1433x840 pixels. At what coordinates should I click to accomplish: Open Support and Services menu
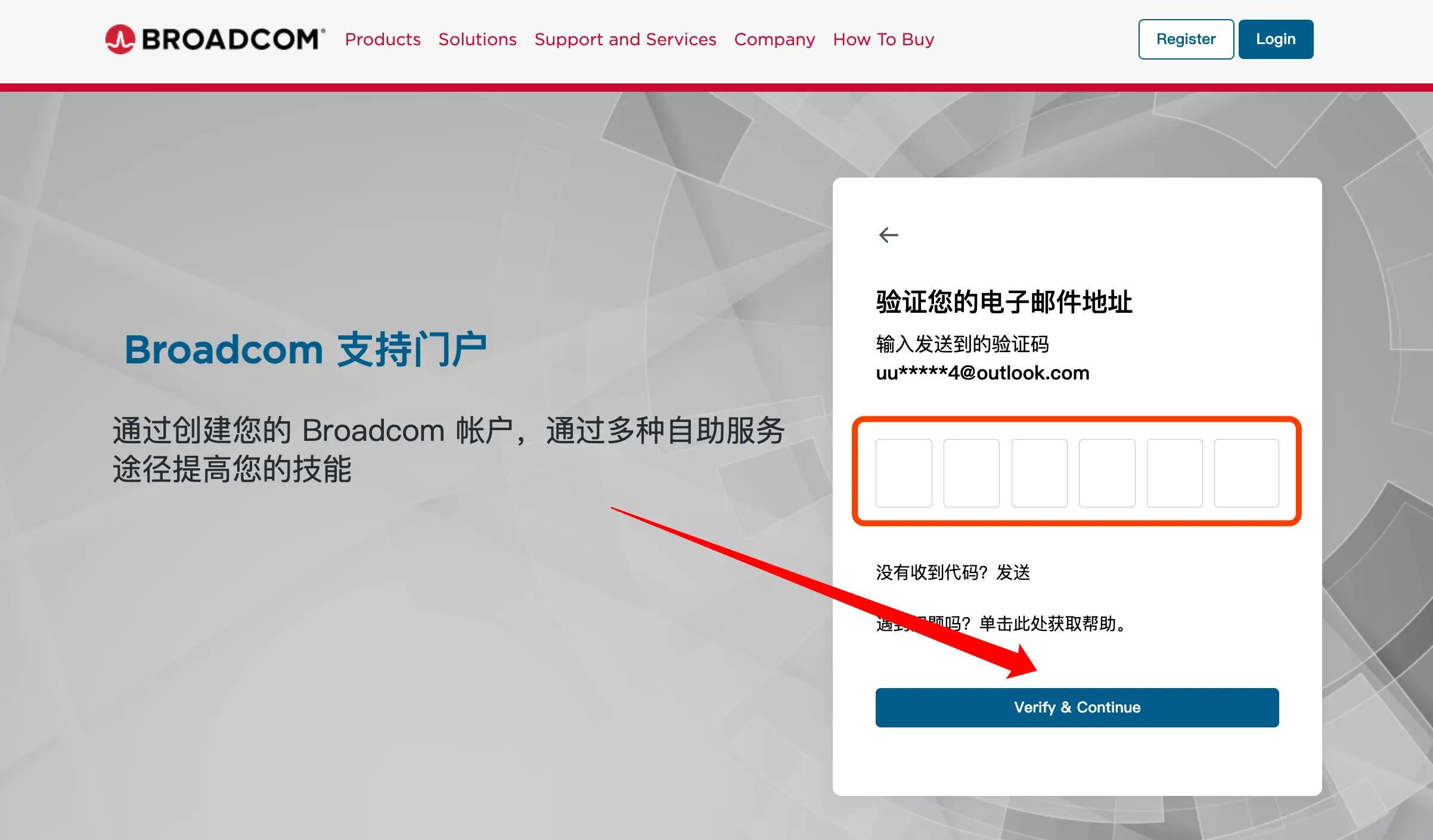625,39
